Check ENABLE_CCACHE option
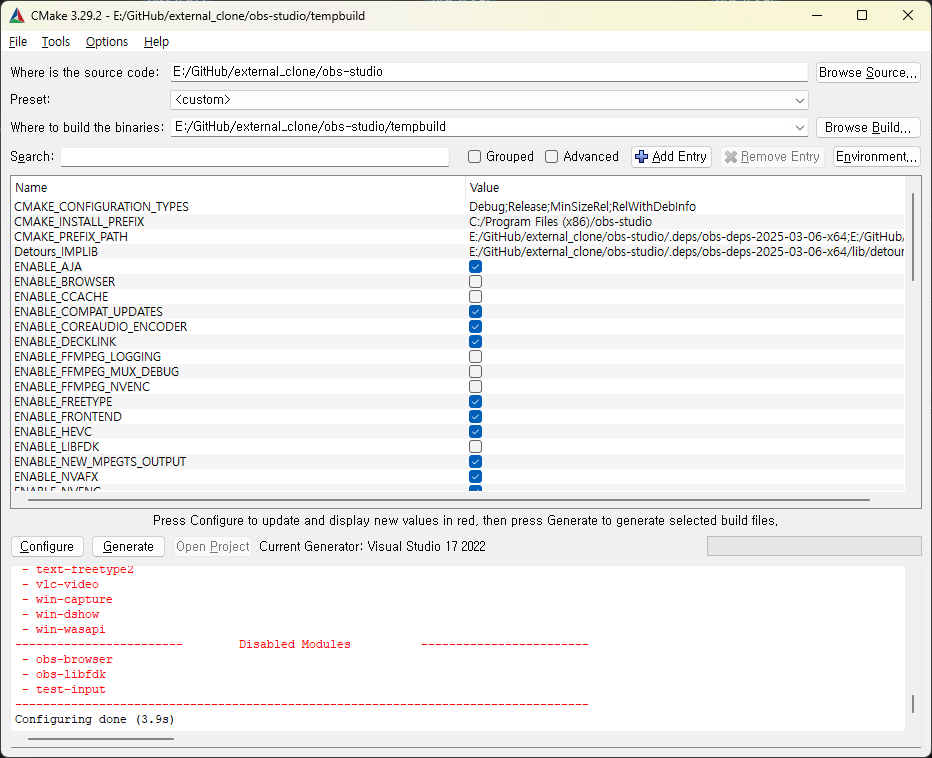This screenshot has width=932, height=758. (x=476, y=296)
